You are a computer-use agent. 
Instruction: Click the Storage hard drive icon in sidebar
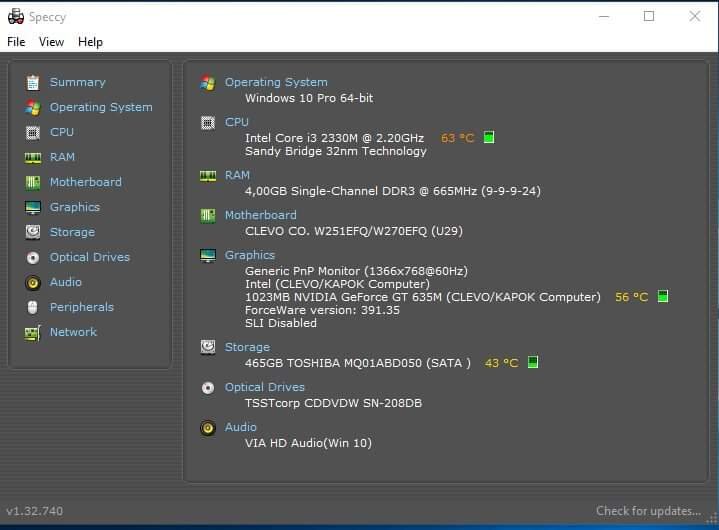[x=33, y=232]
